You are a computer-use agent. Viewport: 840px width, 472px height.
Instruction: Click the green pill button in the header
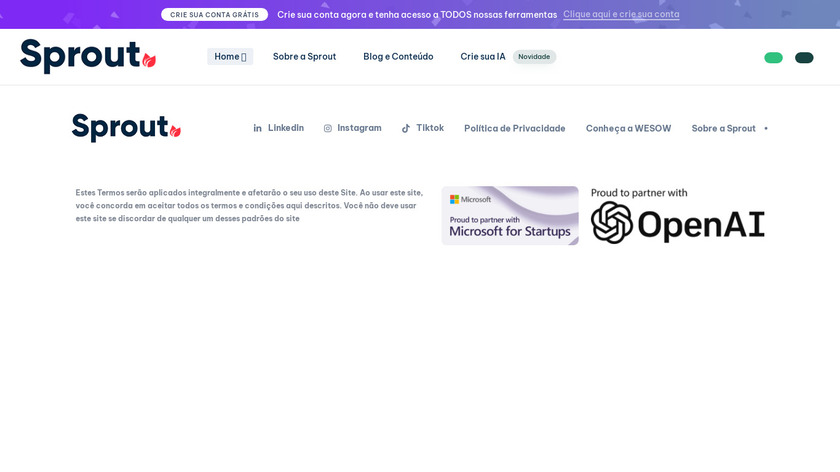point(773,57)
